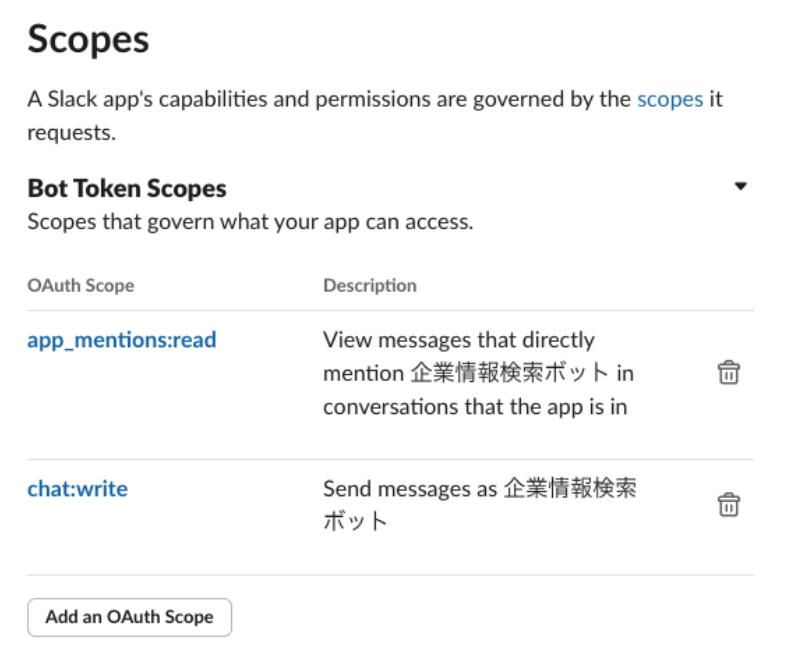Click the OAuth Scope column header
Image resolution: width=792 pixels, height=661 pixels.
tap(80, 286)
